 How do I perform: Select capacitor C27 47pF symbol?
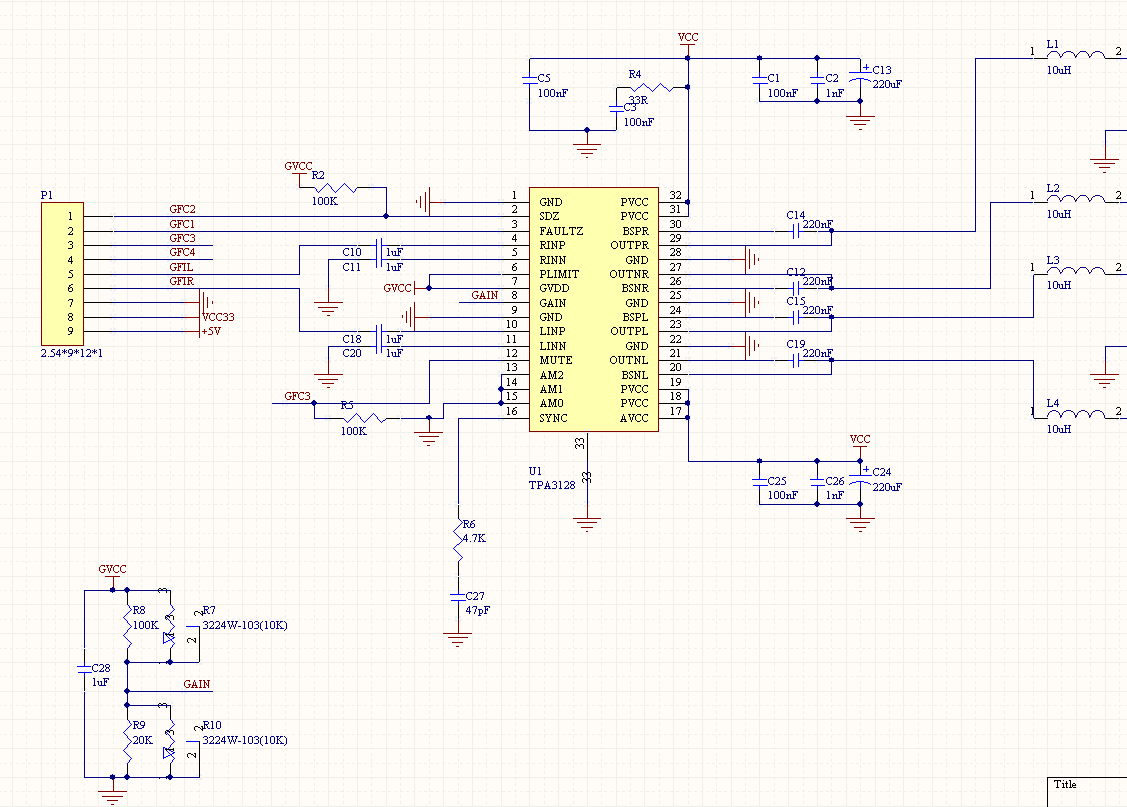(x=458, y=597)
